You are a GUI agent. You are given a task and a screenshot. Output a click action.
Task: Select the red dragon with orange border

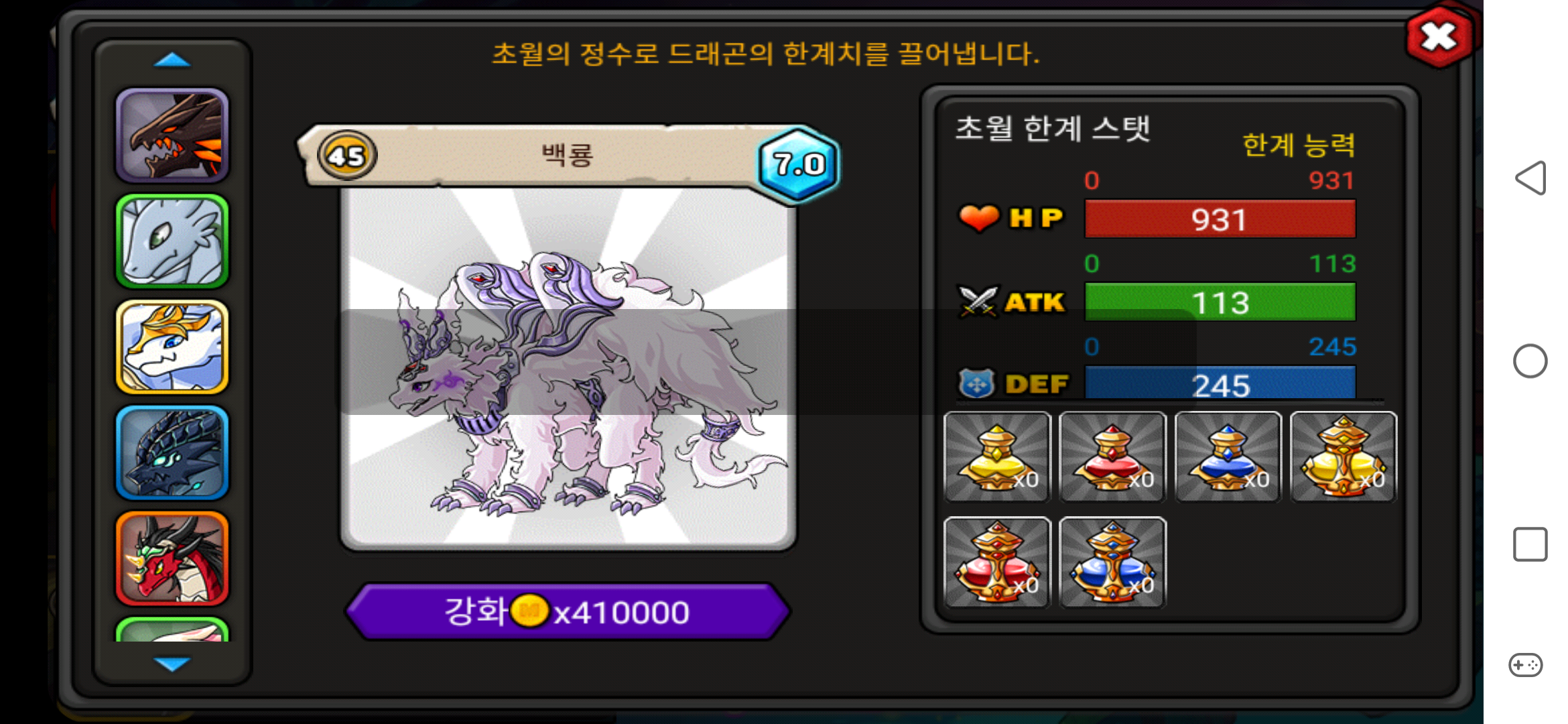(172, 558)
